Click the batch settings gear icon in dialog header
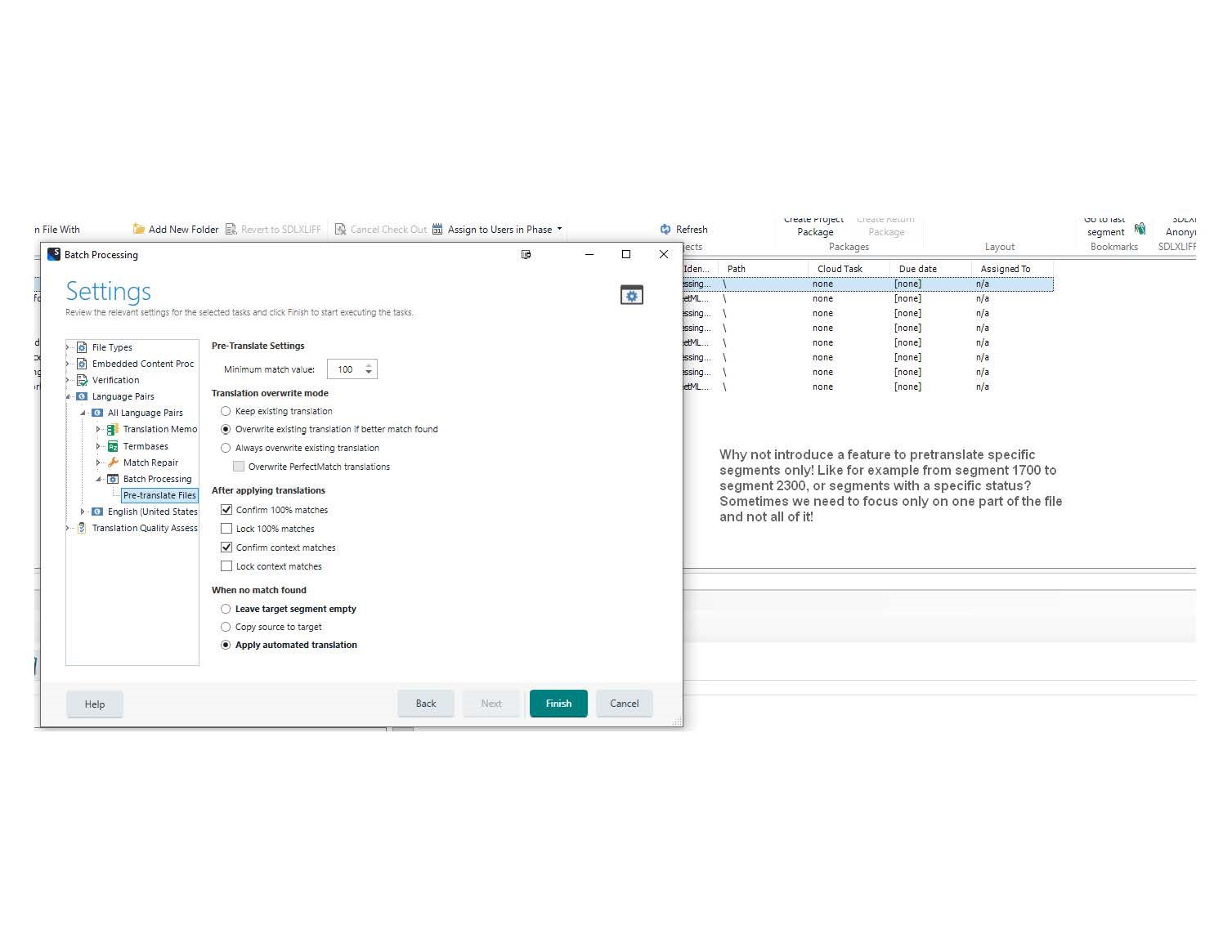This screenshot has height=952, width=1232. 632,295
